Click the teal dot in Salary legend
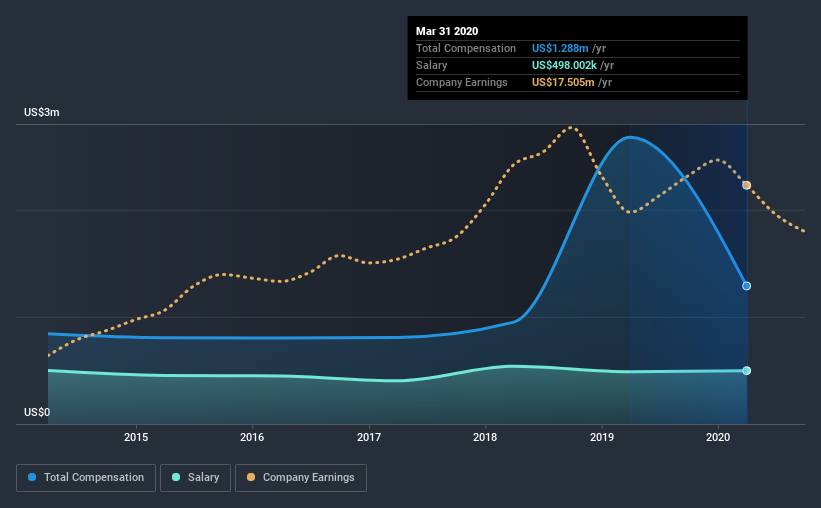The height and width of the screenshot is (508, 821). 176,477
